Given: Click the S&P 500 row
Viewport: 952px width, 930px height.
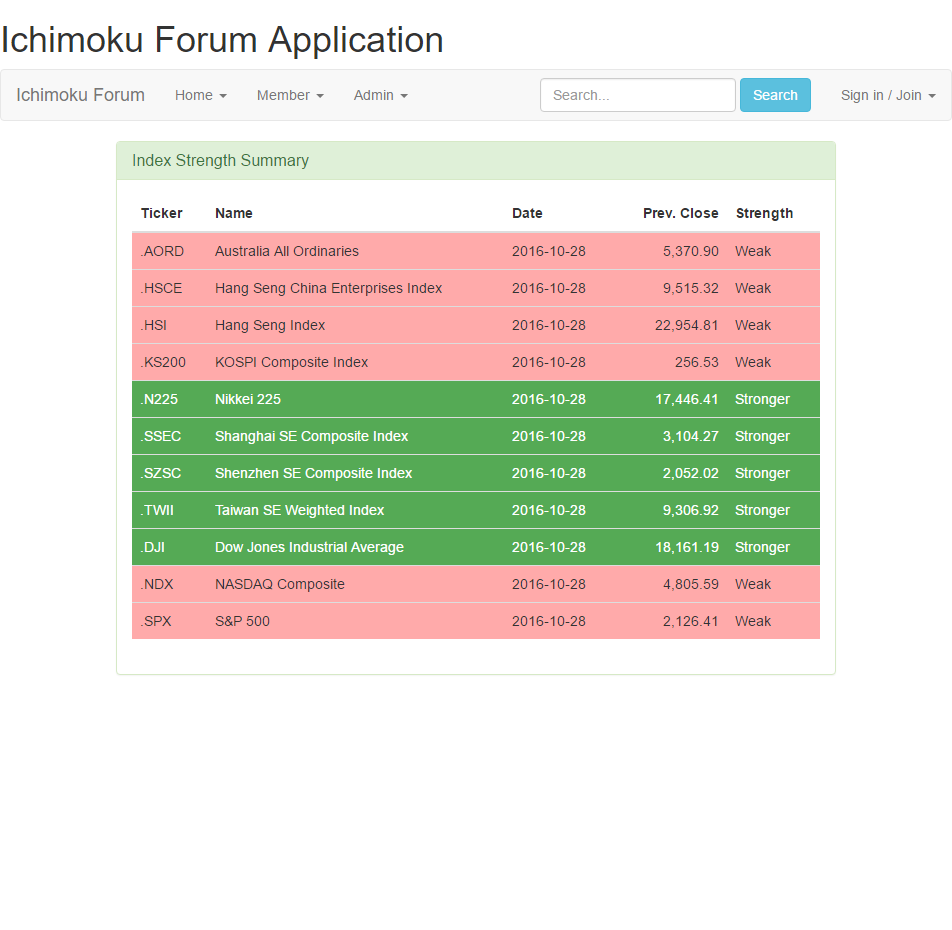Looking at the screenshot, I should click(475, 621).
